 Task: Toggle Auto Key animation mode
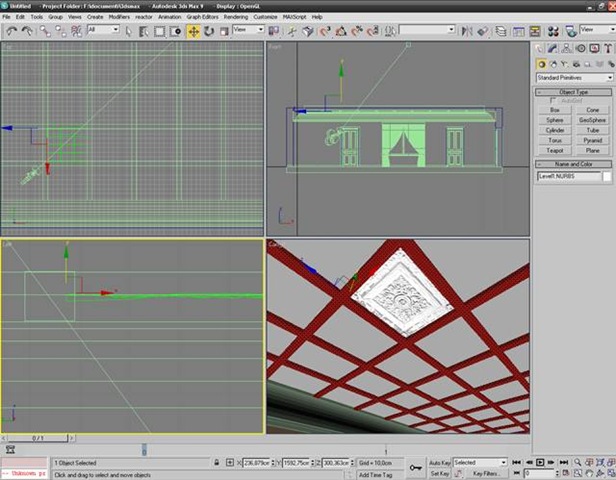point(440,463)
